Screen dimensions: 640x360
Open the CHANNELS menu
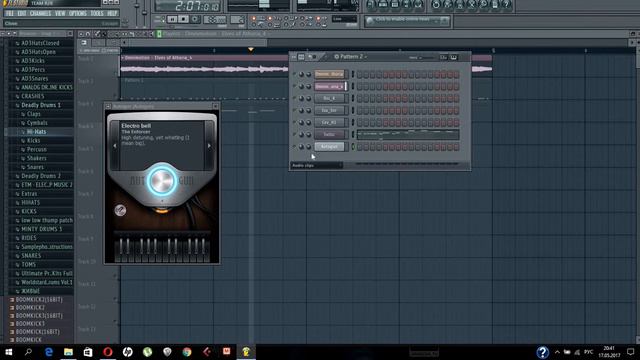click(x=40, y=13)
